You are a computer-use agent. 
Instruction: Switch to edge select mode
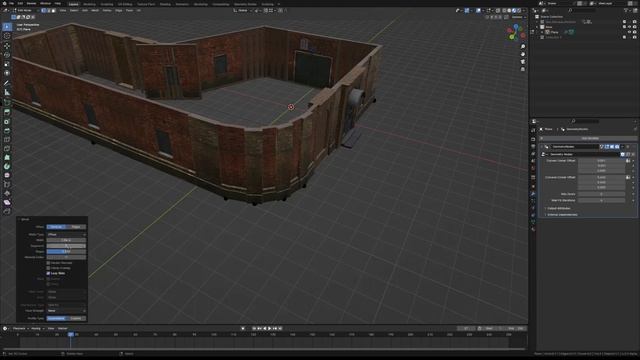pos(49,11)
